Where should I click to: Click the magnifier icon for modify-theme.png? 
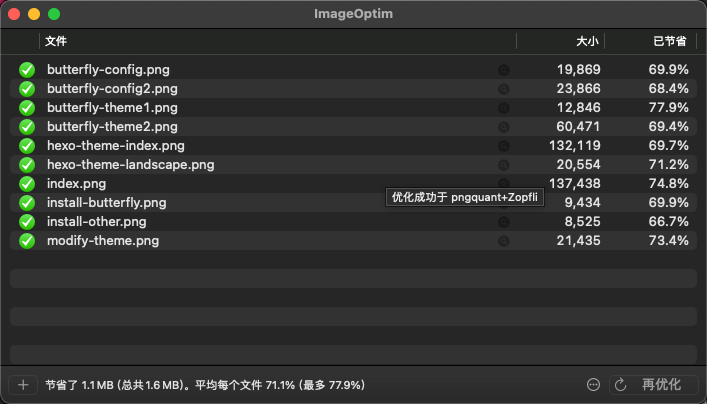coord(504,241)
